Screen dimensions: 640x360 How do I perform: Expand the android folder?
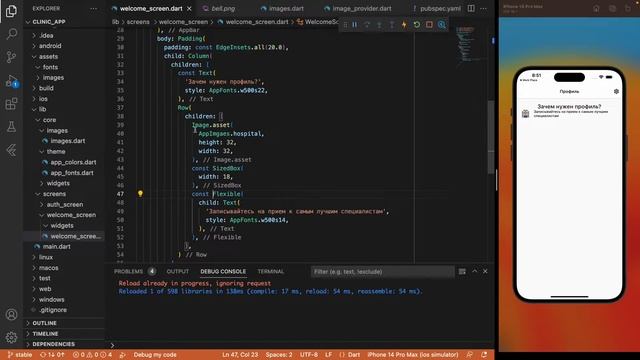(50, 46)
